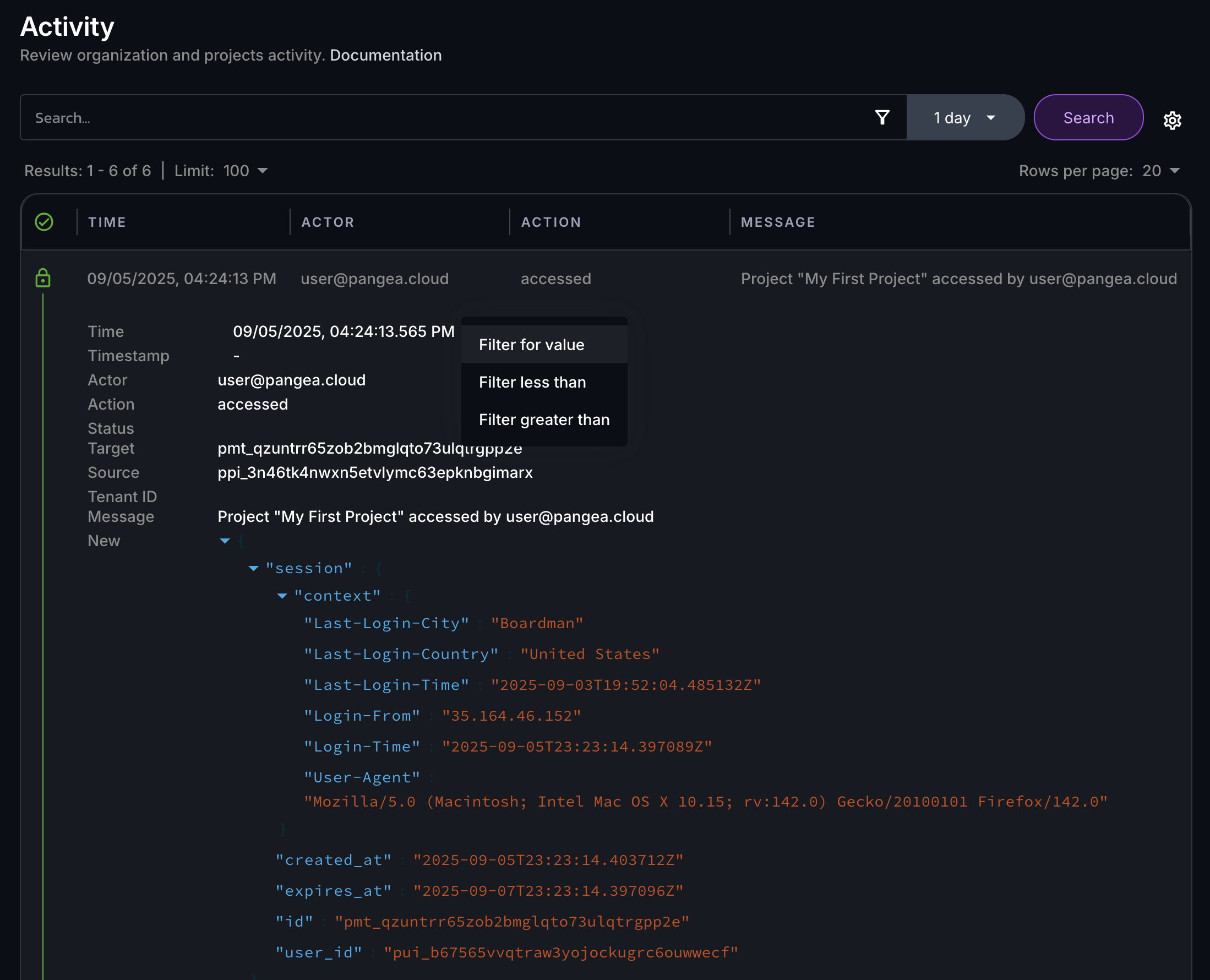The height and width of the screenshot is (980, 1210).
Task: Click the green verification checkmark header icon
Action: (44, 222)
